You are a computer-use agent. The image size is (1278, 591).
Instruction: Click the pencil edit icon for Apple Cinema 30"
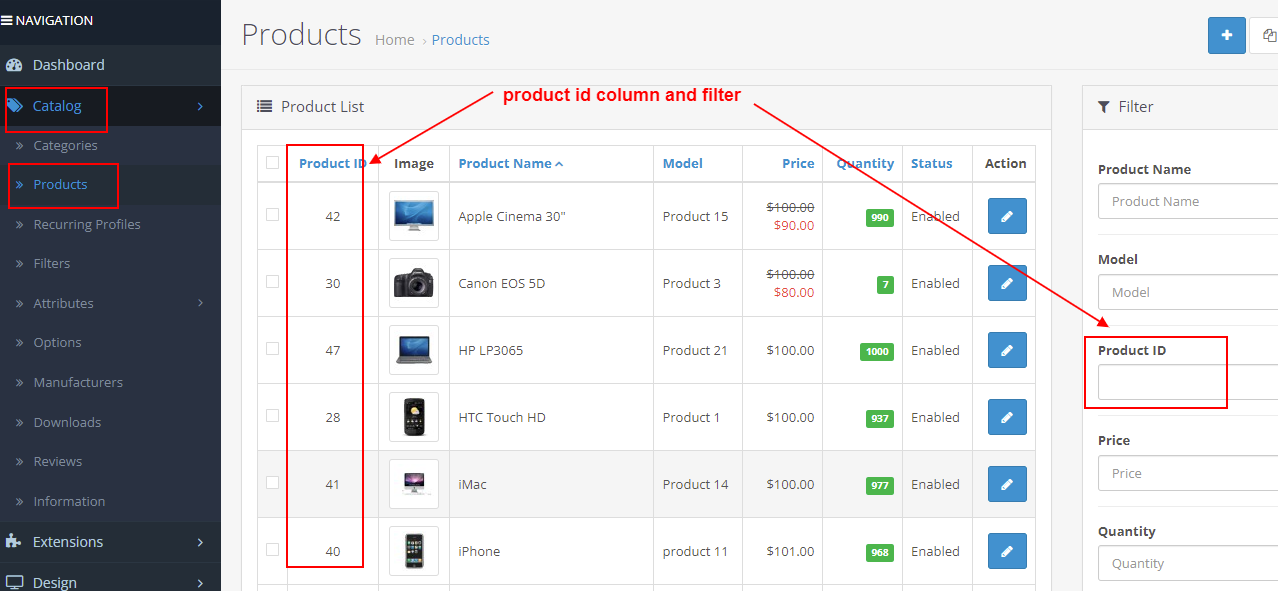click(x=1007, y=216)
